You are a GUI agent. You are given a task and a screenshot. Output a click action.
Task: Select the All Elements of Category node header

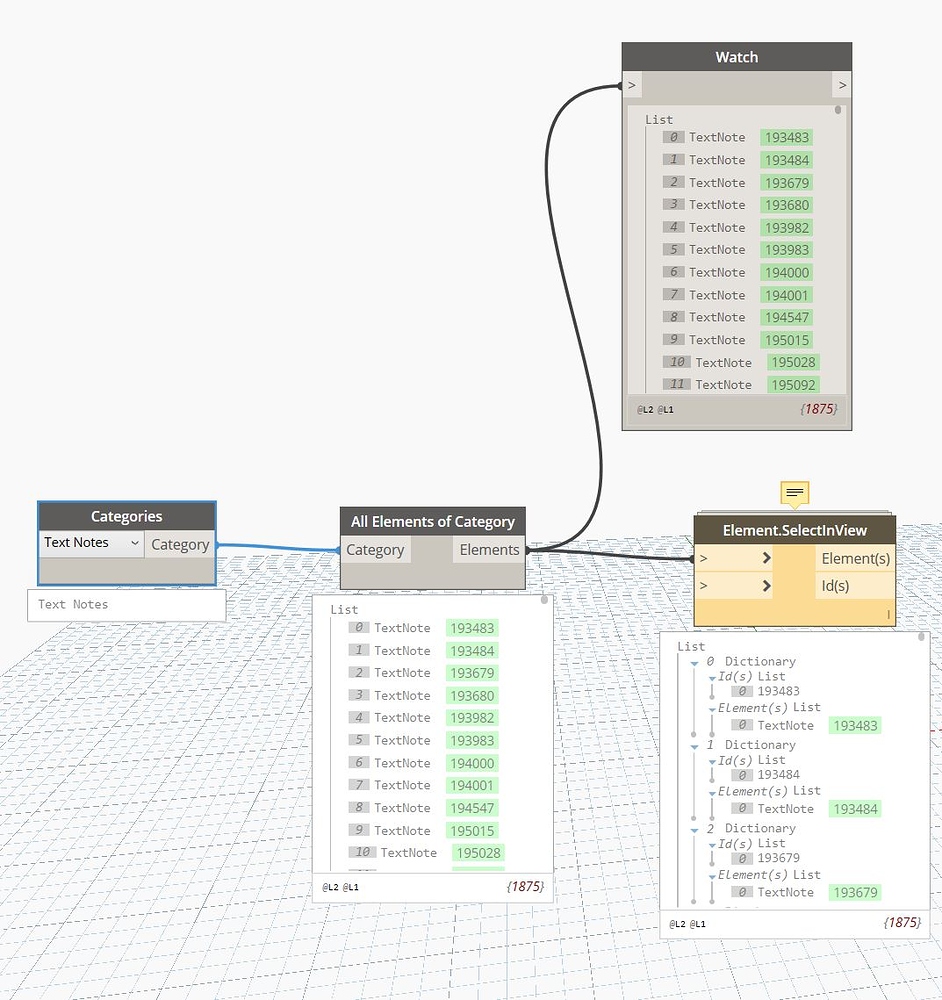(x=432, y=522)
